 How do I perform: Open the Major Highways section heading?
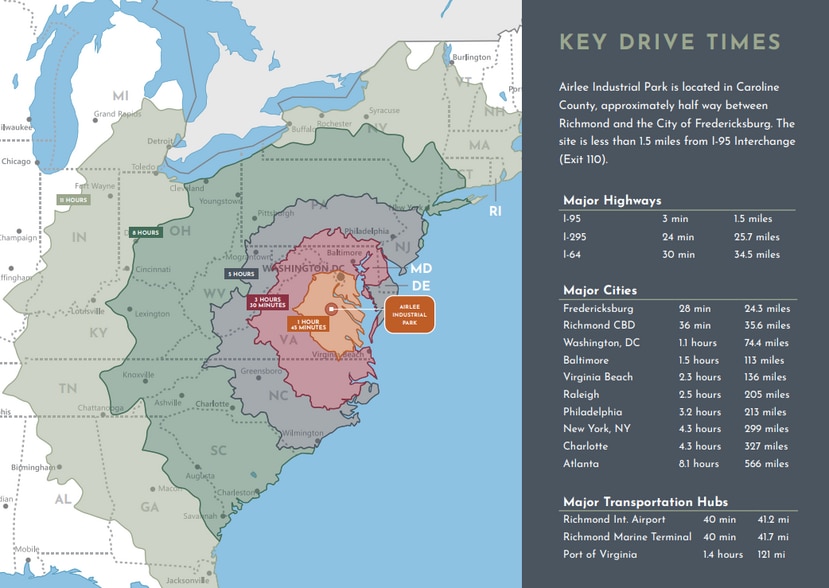coord(612,200)
